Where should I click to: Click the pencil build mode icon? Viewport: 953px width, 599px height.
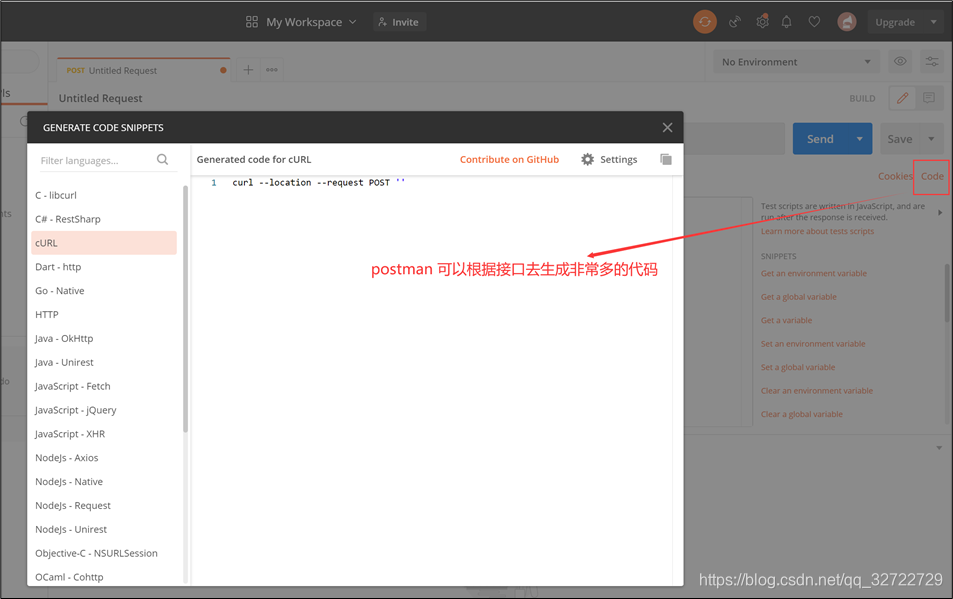point(903,98)
